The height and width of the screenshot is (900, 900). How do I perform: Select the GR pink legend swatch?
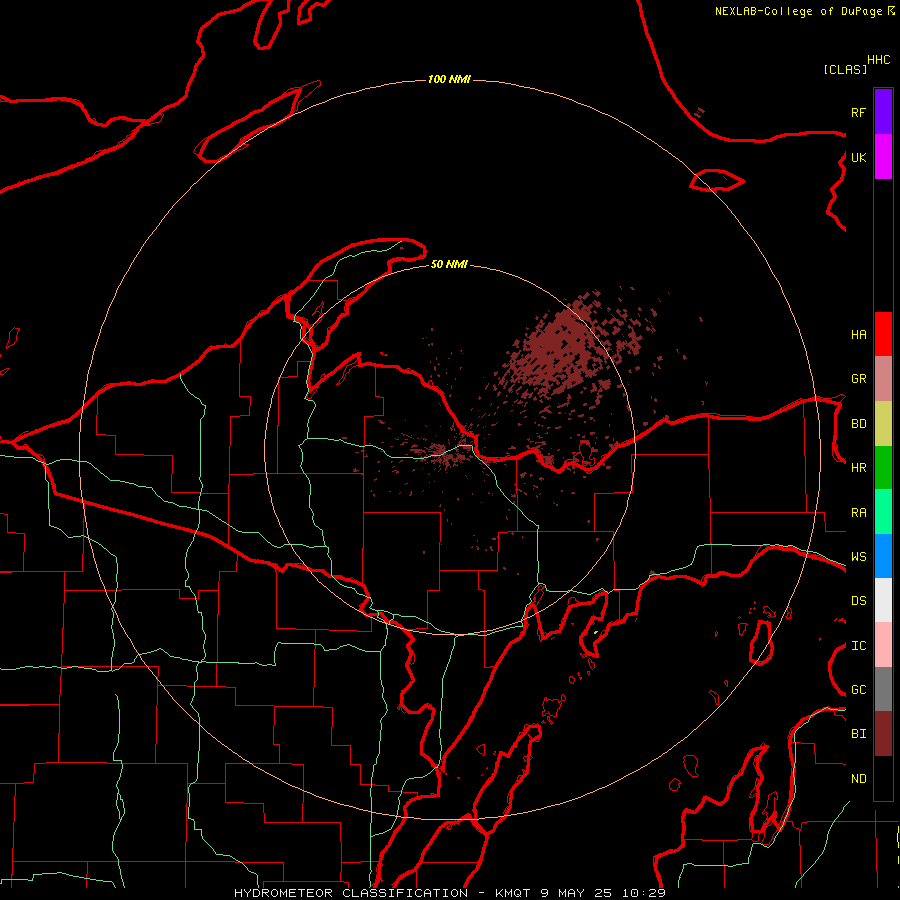[883, 379]
